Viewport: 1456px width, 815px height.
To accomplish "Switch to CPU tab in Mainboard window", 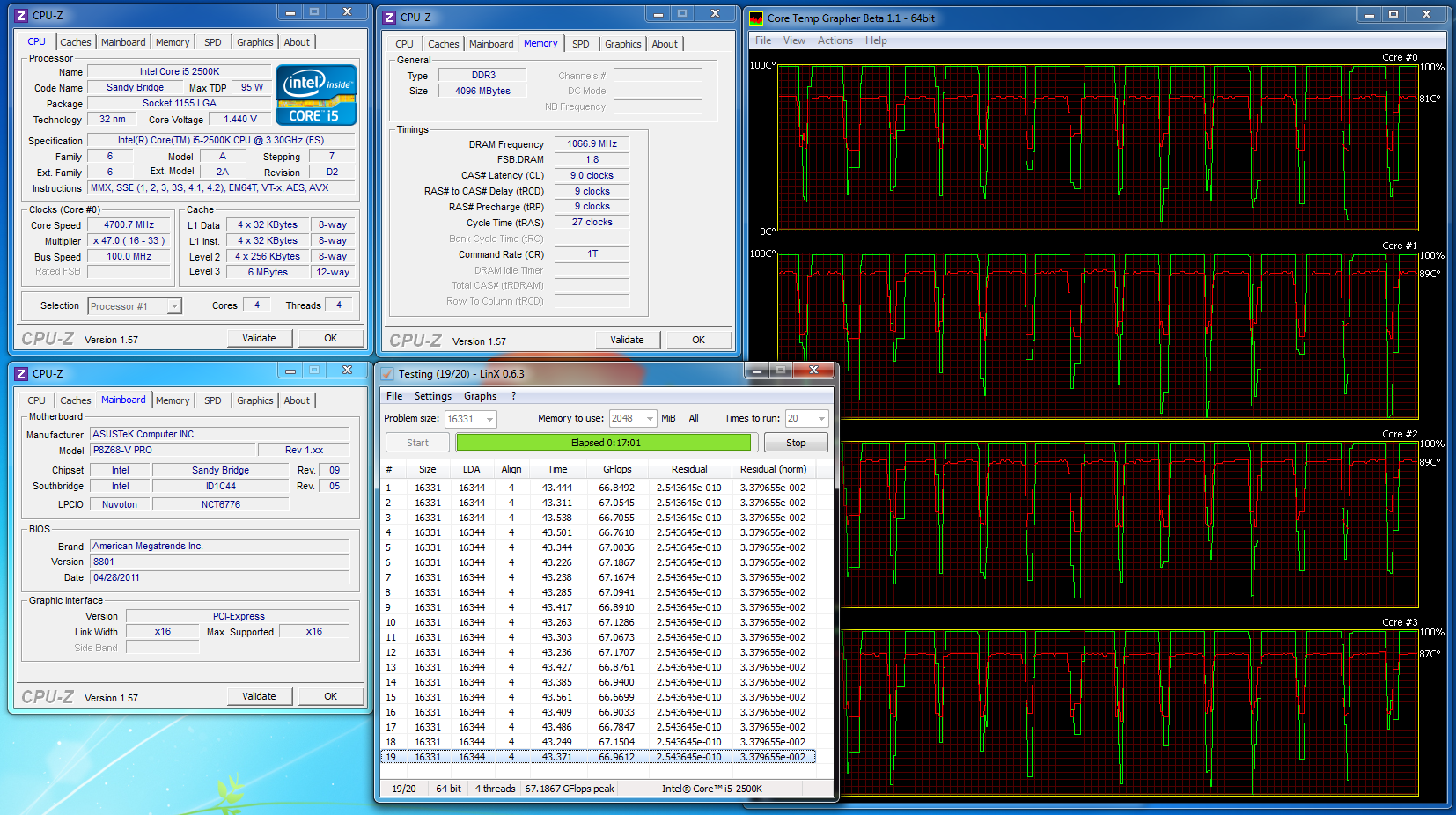I will click(36, 400).
